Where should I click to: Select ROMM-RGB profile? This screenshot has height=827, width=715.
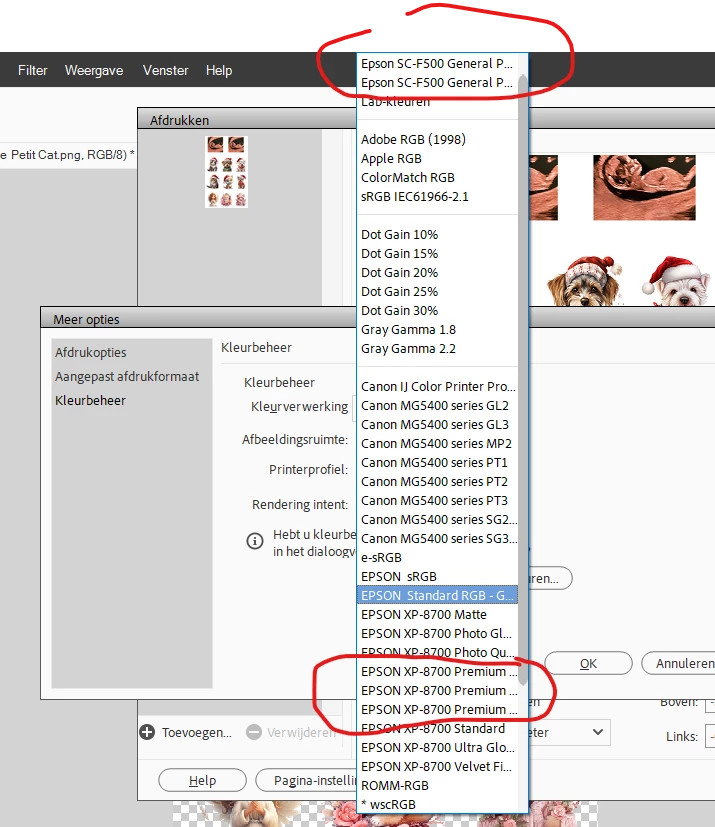tap(437, 785)
